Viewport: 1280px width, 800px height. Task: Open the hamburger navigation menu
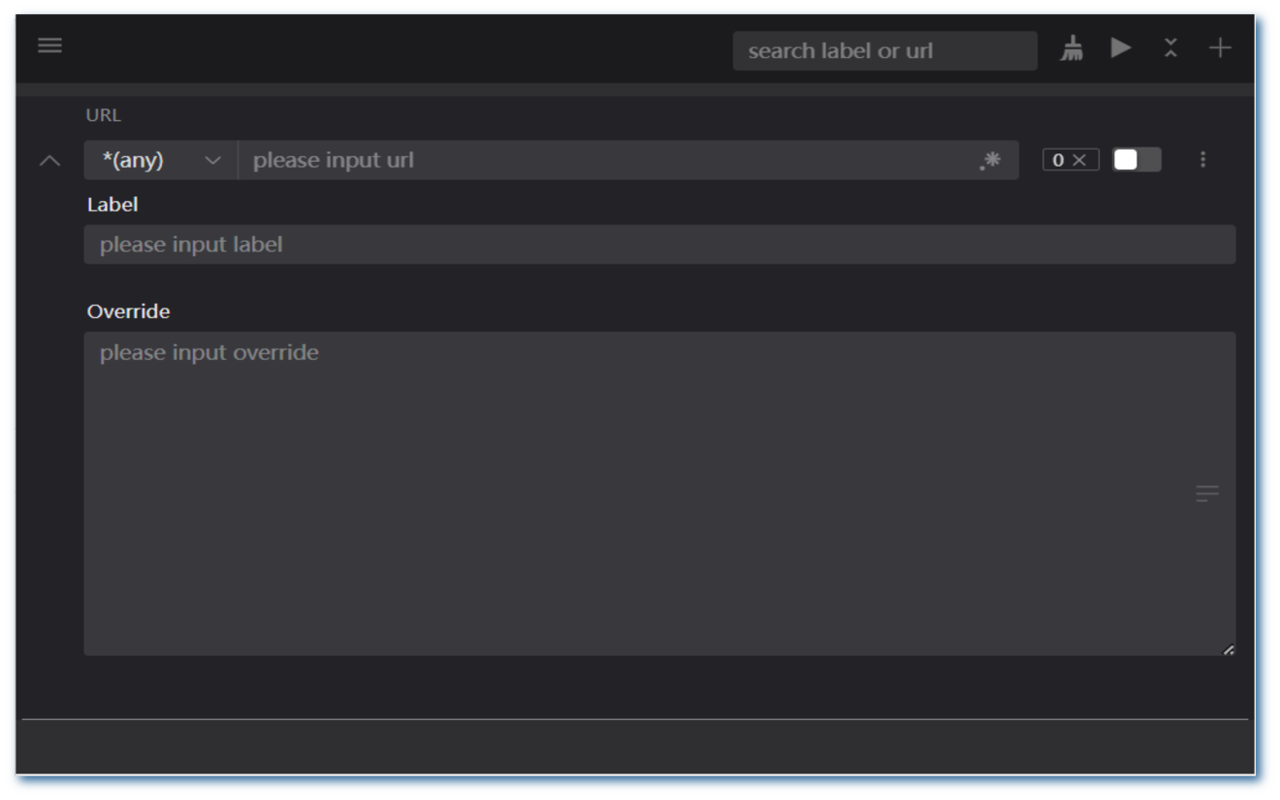pyautogui.click(x=49, y=45)
